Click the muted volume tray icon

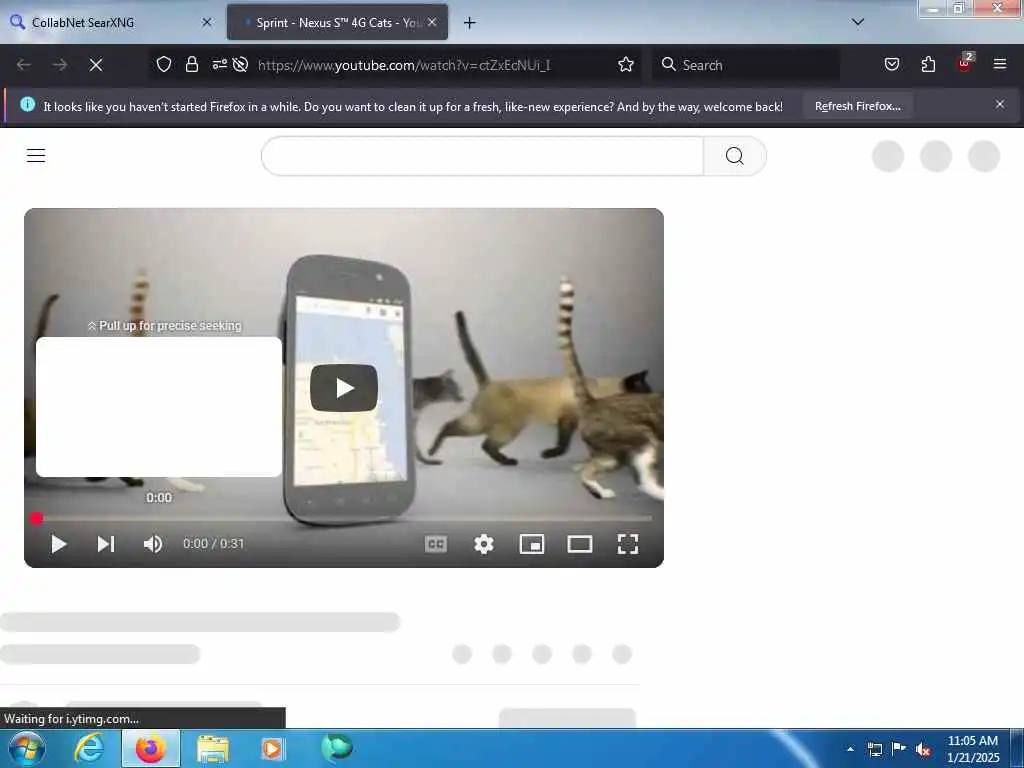pos(923,749)
